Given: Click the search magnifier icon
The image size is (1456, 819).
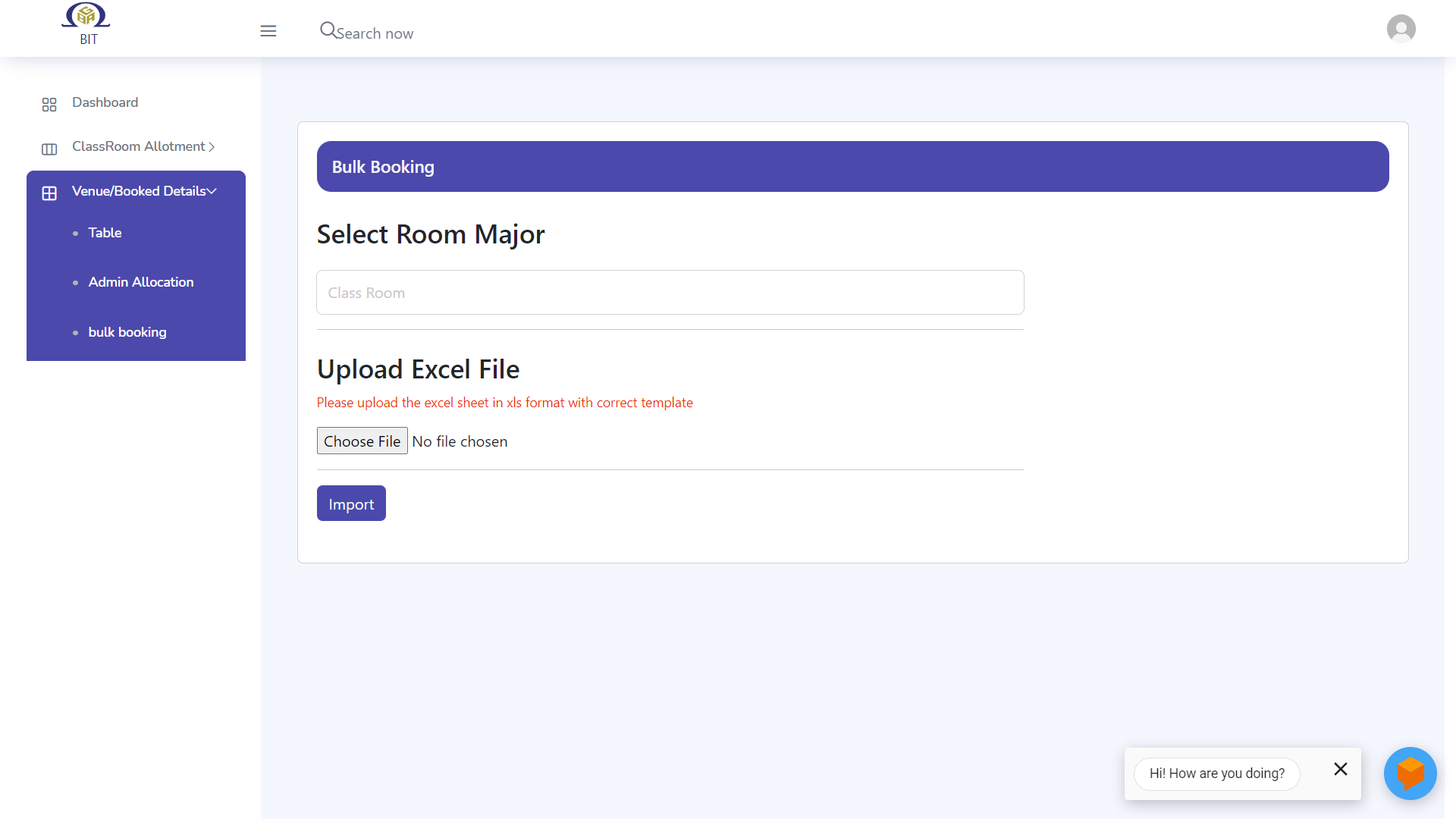Looking at the screenshot, I should (327, 30).
